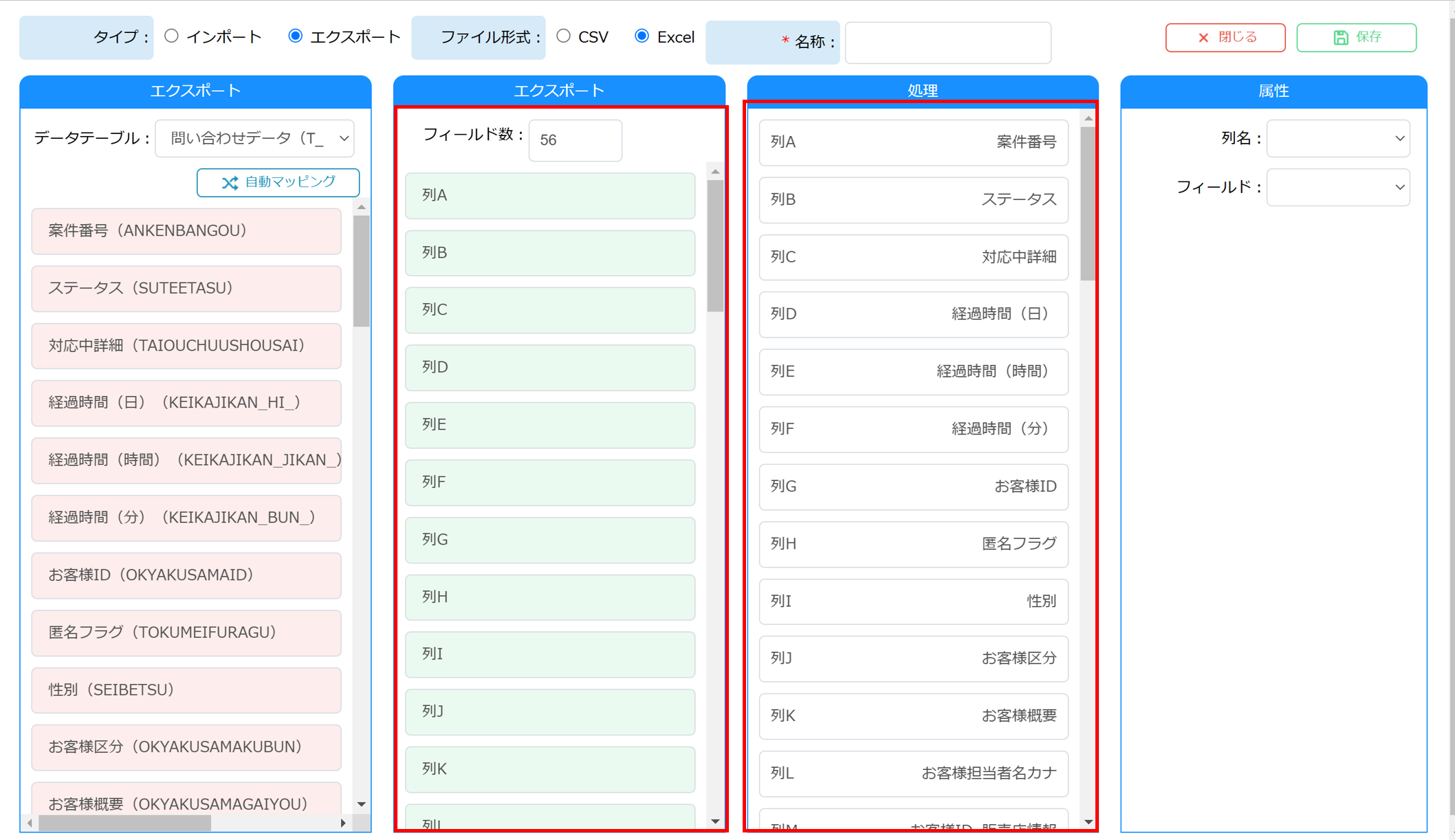Select the 列A 案件番号 mapping row
The width and height of the screenshot is (1455, 840).
tap(913, 142)
